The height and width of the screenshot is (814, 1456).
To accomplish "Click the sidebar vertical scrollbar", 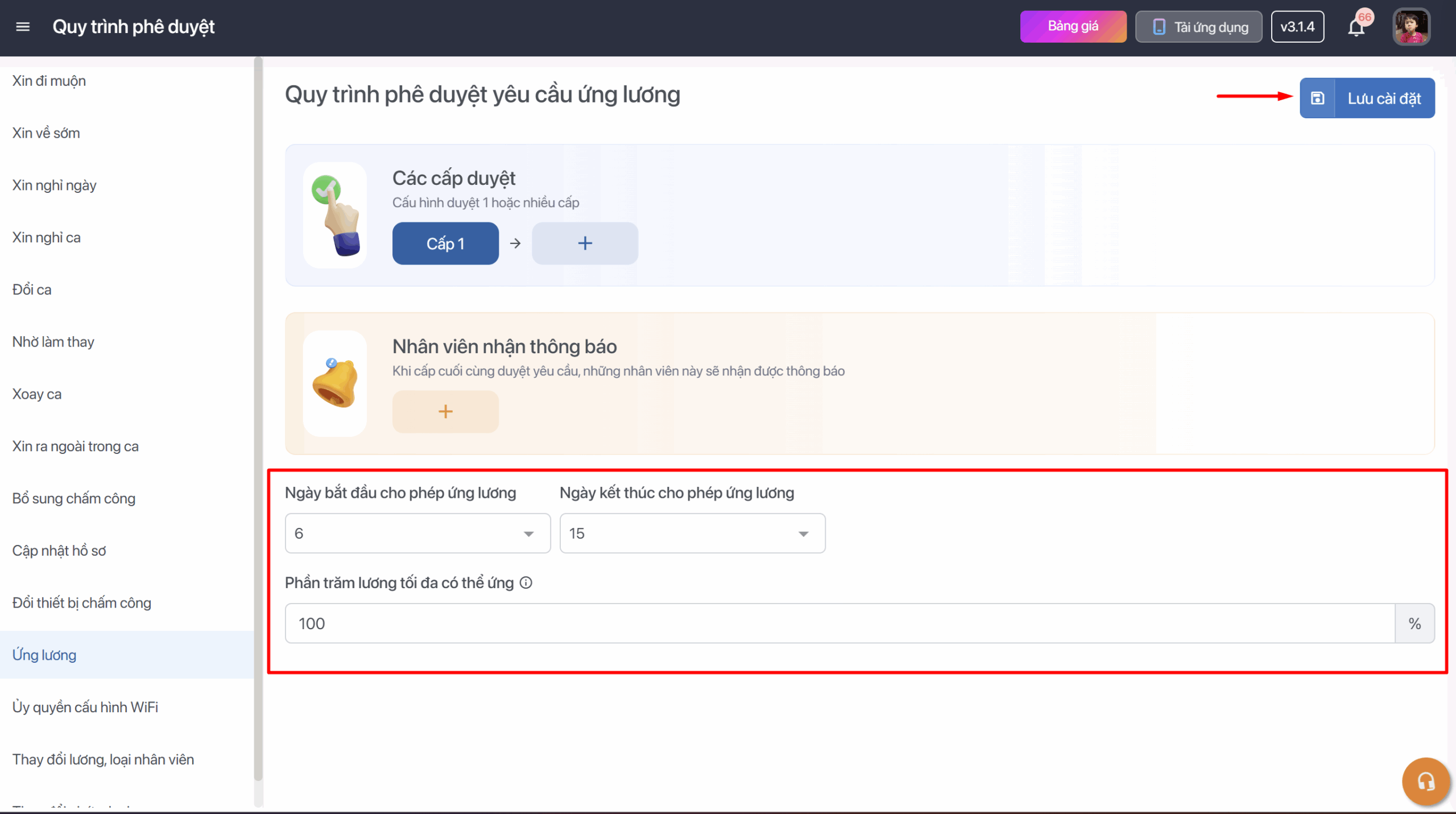I will coord(258,398).
